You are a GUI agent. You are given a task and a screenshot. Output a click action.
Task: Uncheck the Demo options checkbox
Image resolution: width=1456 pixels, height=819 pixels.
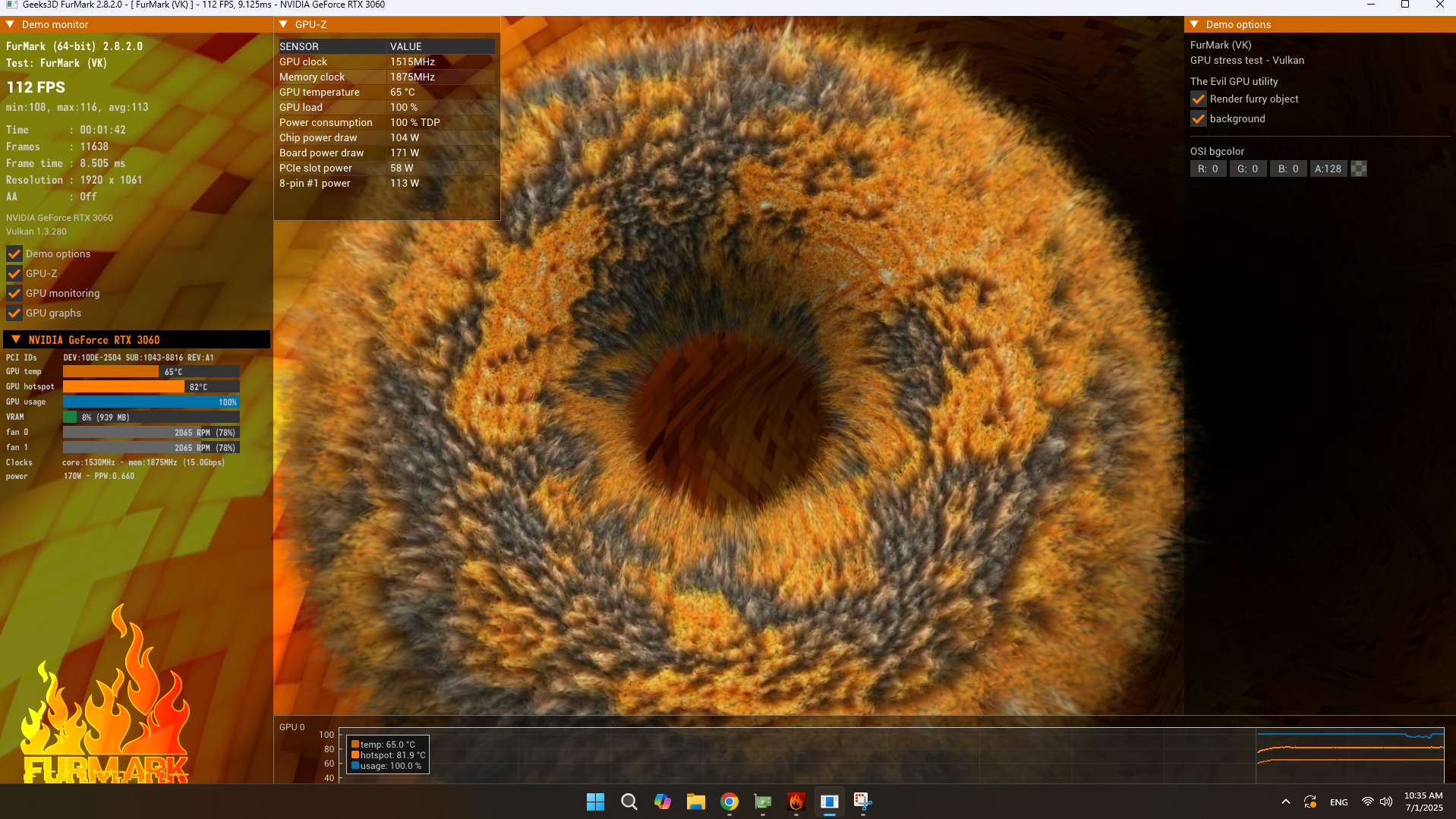[14, 254]
